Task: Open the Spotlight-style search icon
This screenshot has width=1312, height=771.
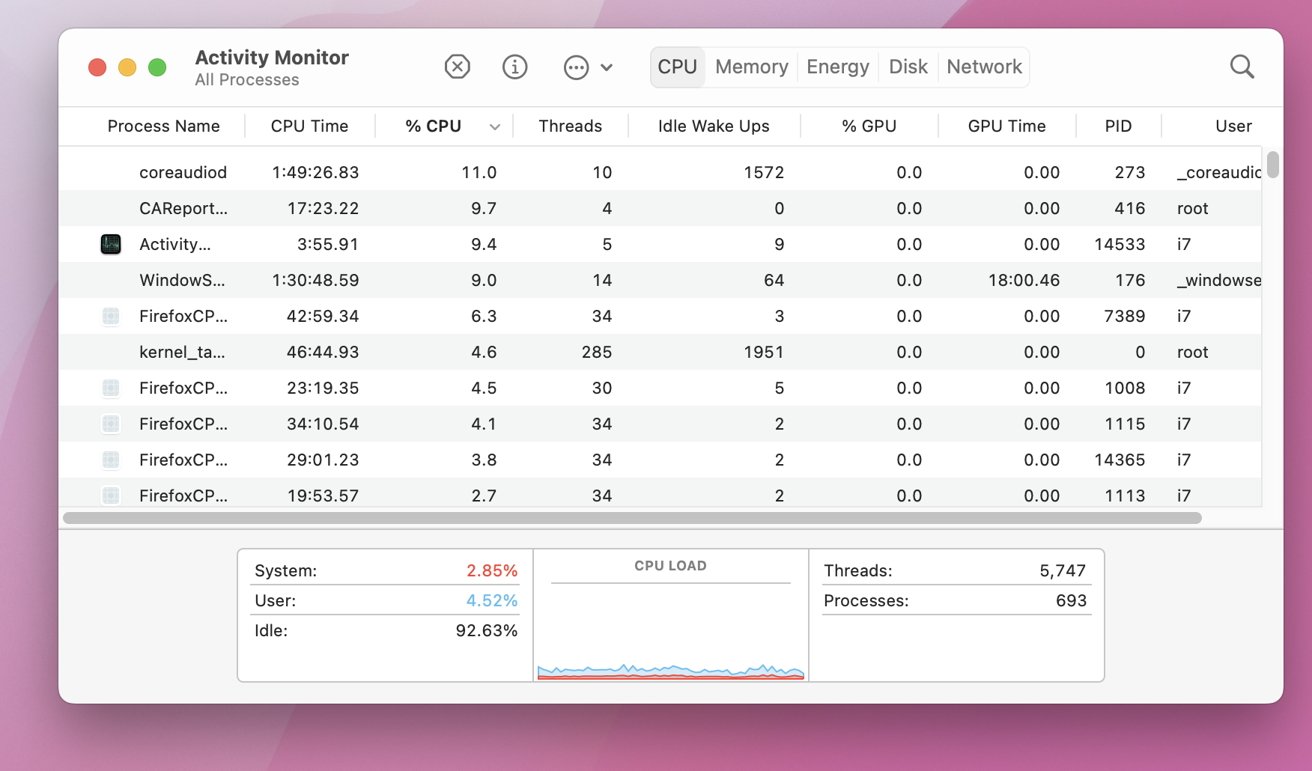Action: click(1241, 66)
